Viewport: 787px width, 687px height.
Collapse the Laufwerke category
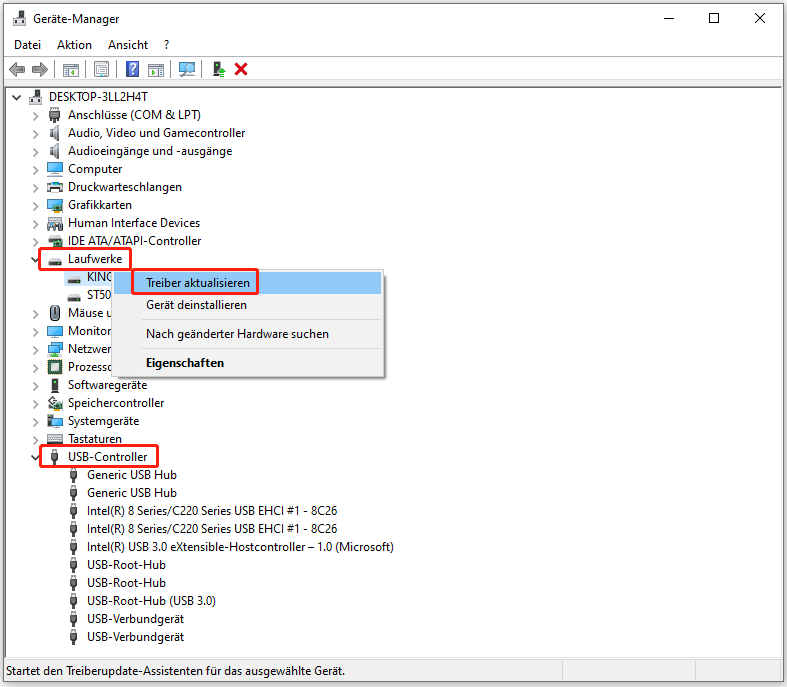35,259
